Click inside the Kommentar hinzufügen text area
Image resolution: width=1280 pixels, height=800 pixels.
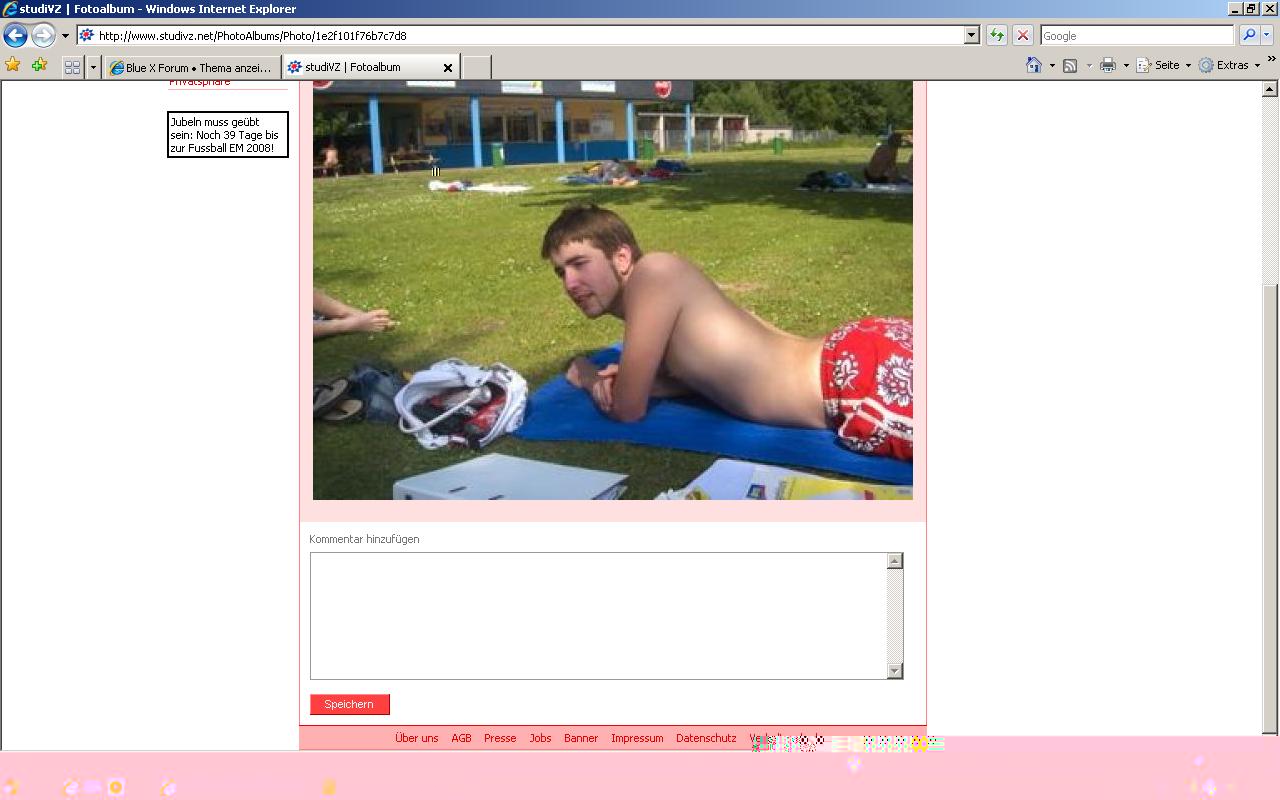598,616
